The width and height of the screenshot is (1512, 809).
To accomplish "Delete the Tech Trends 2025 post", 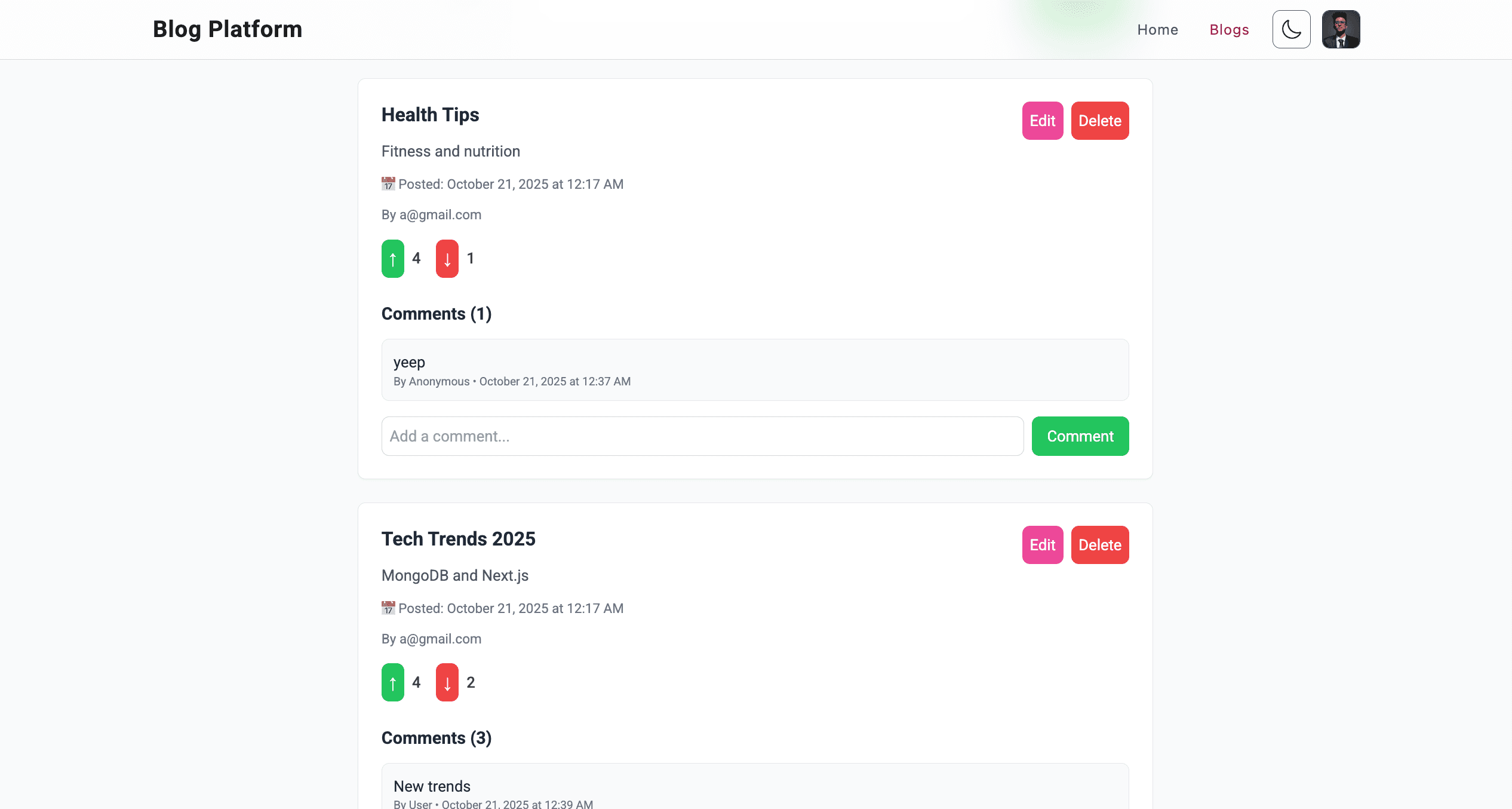I will tap(1099, 545).
